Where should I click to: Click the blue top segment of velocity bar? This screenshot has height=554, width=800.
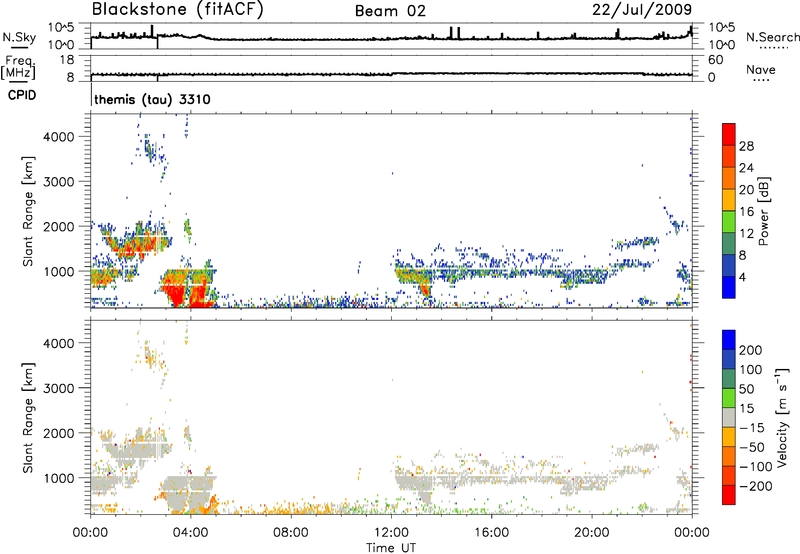[x=729, y=340]
